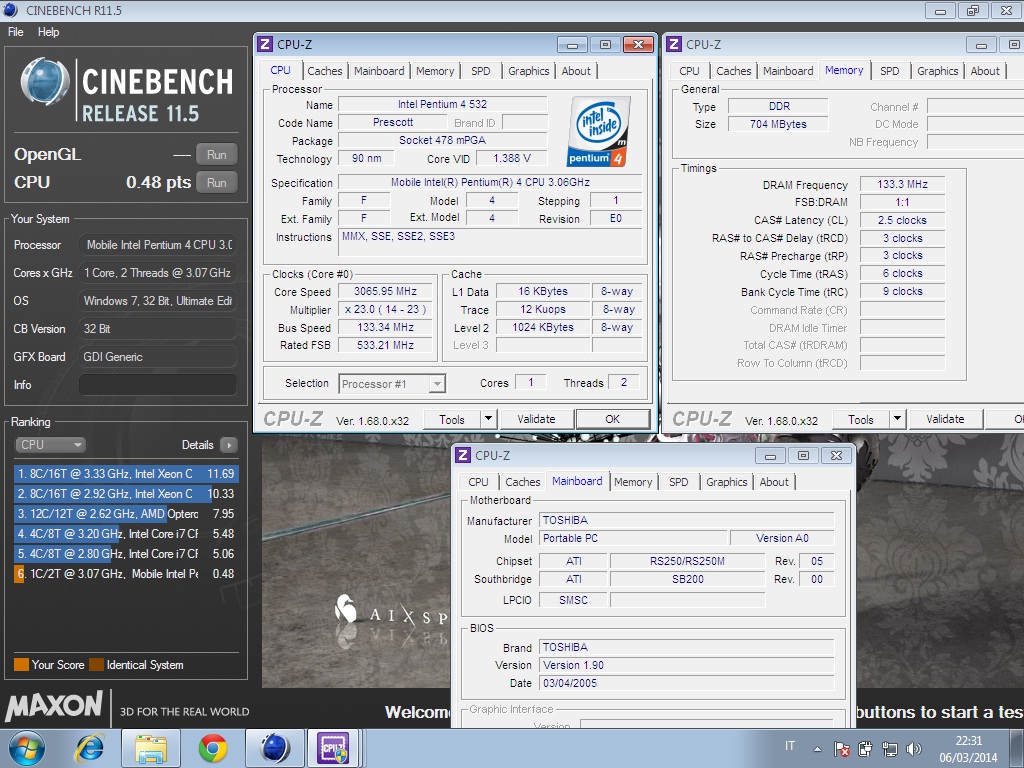Select the 4C/8T 3.20 GHz Core i7 row

[126, 534]
